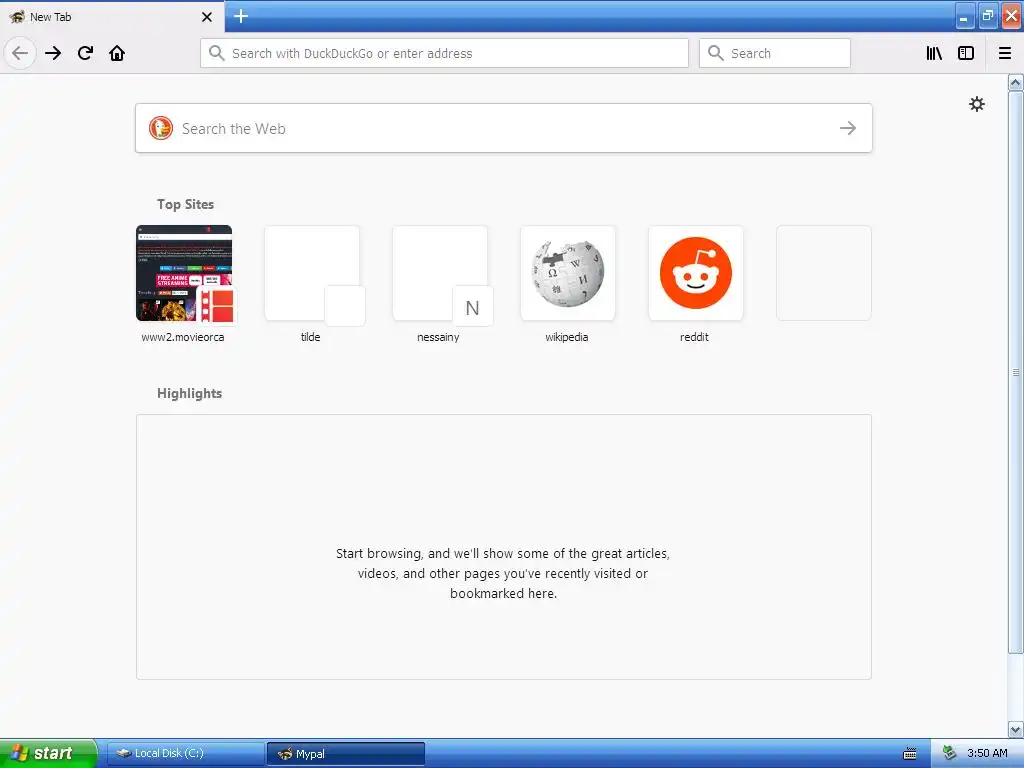Close the New Tab tab
Viewport: 1024px width, 768px height.
[207, 17]
